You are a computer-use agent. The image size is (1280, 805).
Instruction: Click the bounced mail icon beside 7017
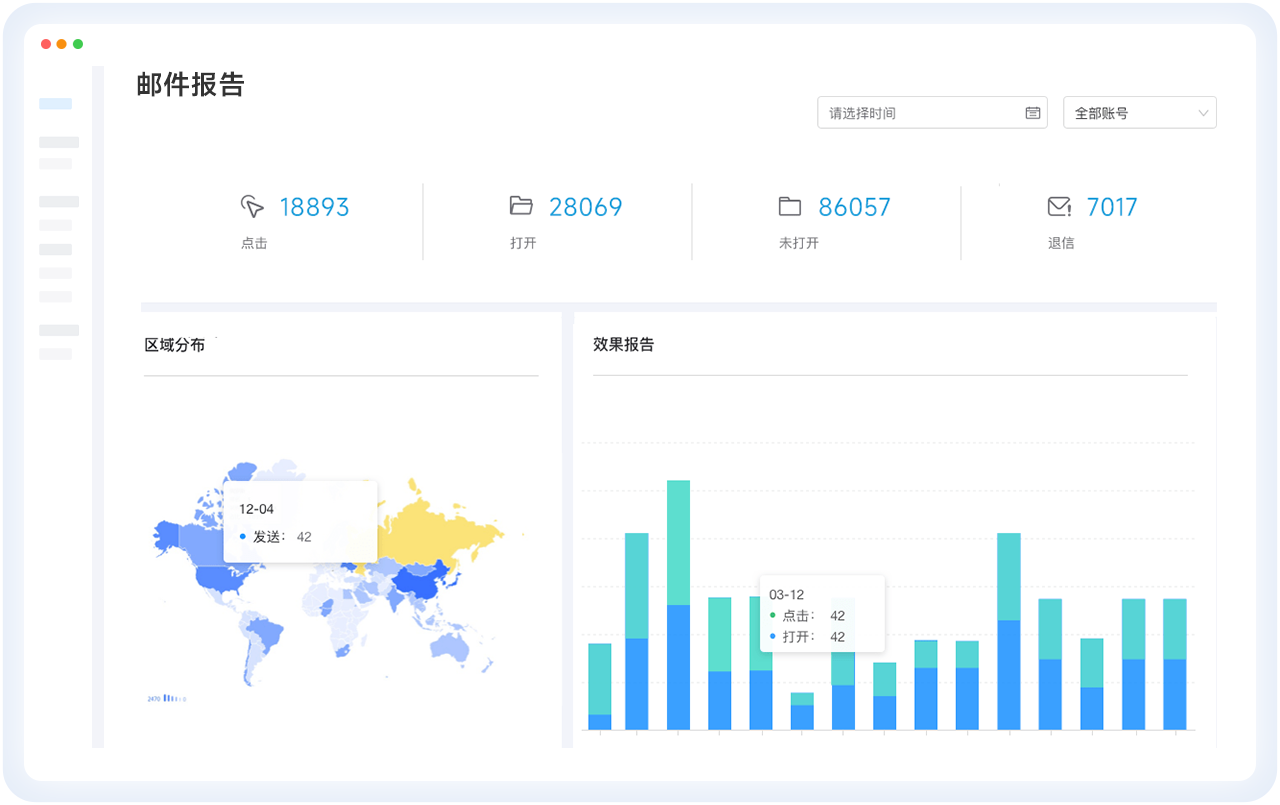1059,207
